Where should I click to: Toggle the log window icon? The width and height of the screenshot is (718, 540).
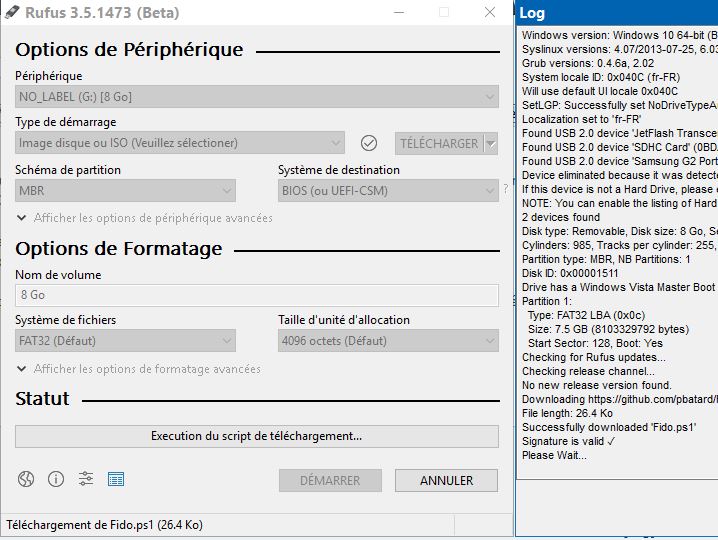click(x=116, y=480)
